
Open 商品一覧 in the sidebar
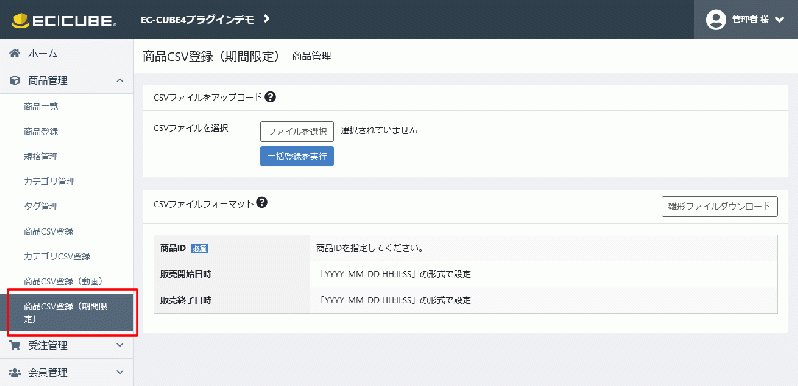click(41, 106)
